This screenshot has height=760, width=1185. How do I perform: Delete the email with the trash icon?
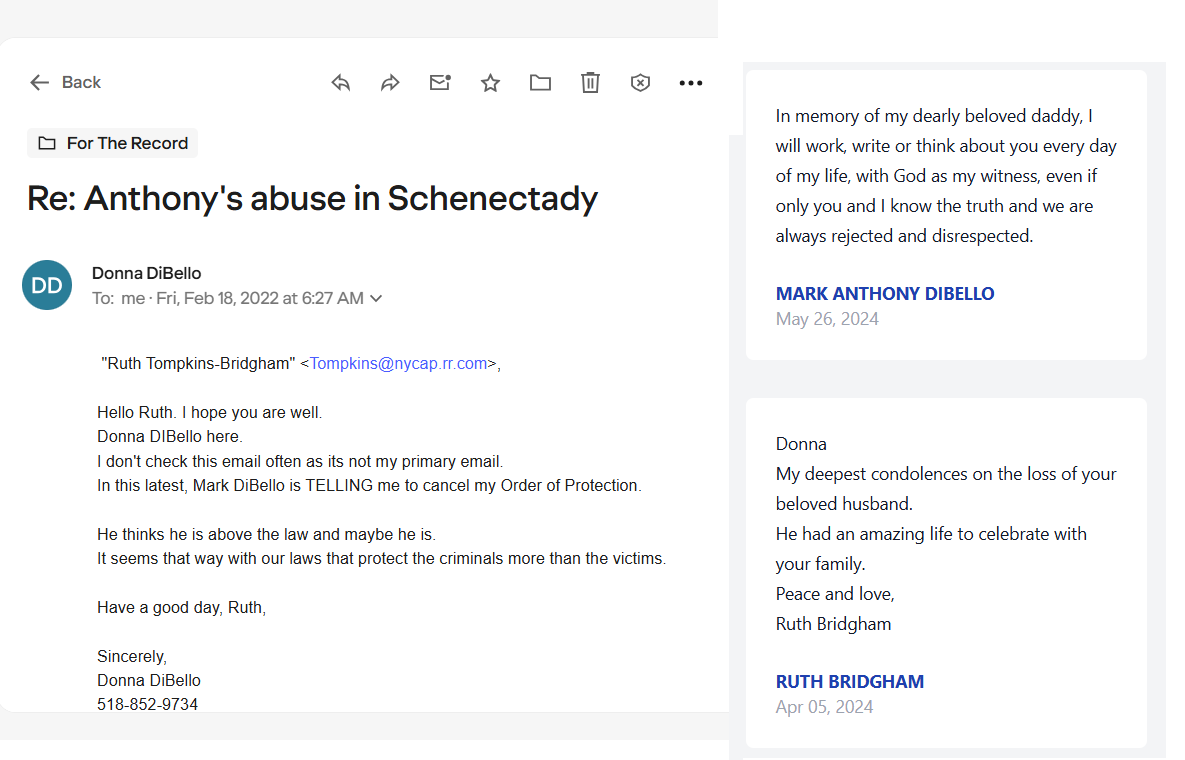pyautogui.click(x=590, y=83)
